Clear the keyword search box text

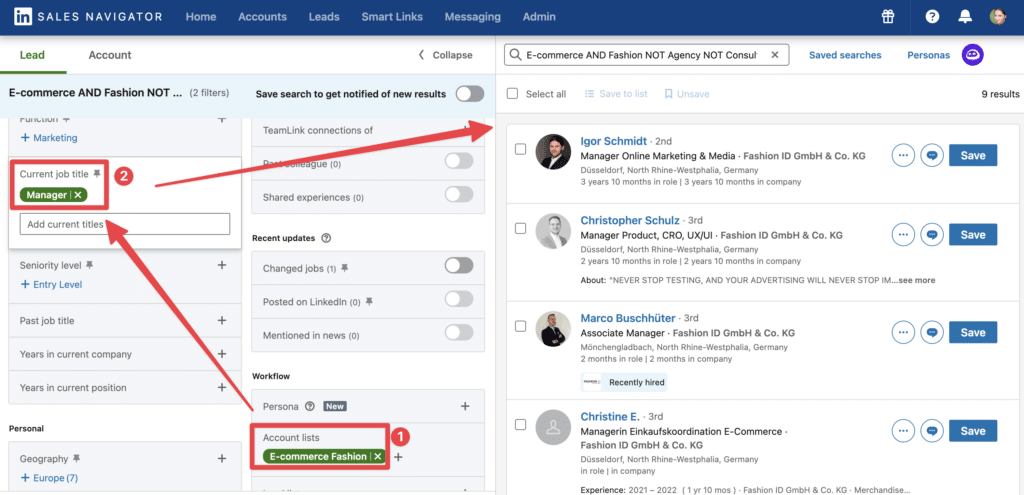[x=775, y=56]
